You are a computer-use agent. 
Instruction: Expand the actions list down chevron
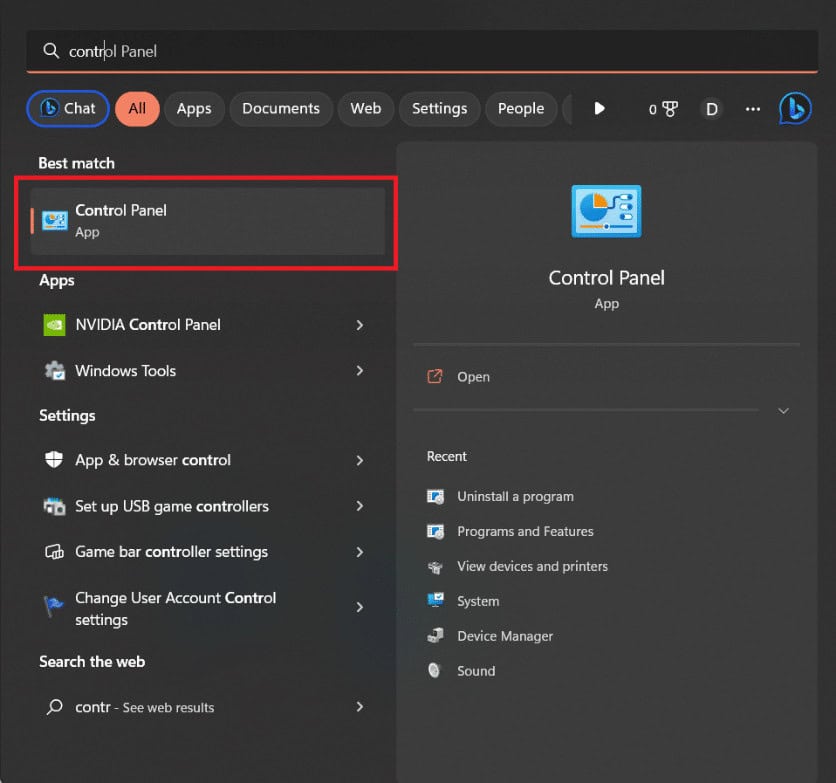tap(783, 411)
